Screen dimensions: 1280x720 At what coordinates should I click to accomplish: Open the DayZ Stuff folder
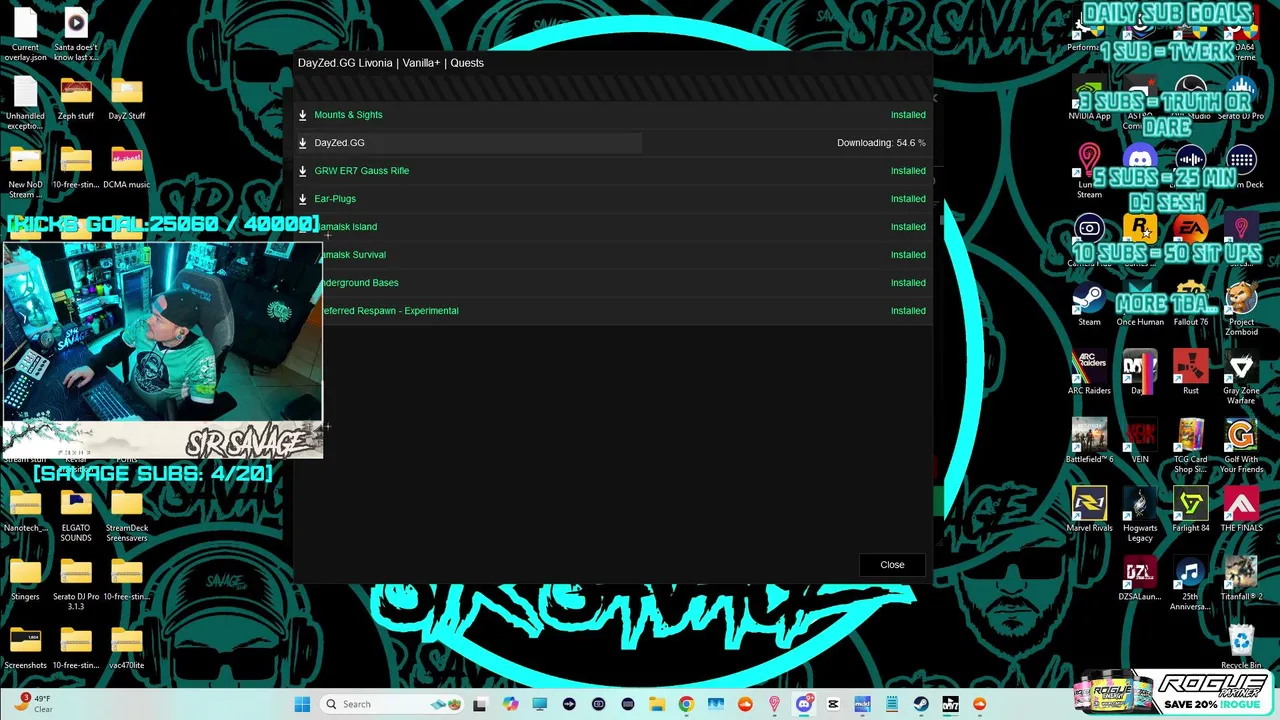pos(127,100)
